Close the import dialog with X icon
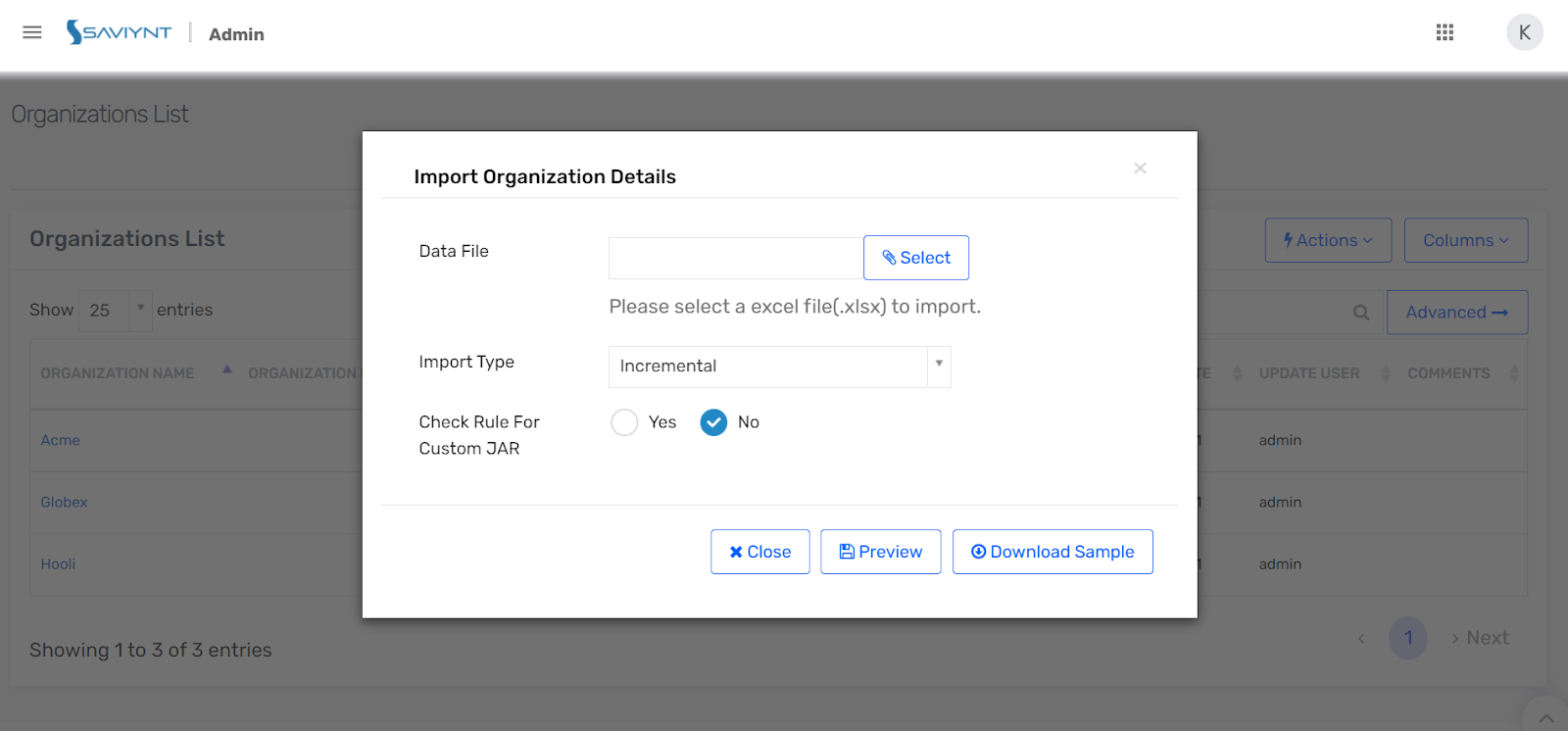 [1140, 169]
